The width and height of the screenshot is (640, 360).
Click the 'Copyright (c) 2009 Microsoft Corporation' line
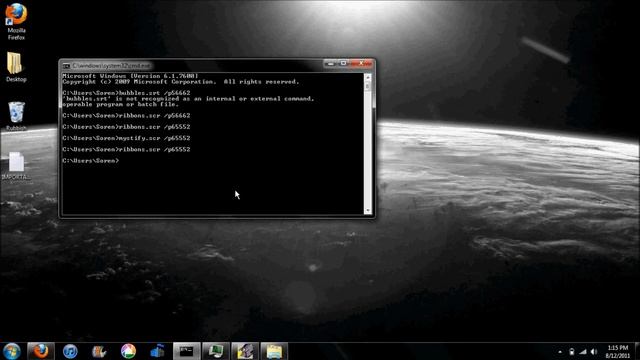pyautogui.click(x=180, y=82)
